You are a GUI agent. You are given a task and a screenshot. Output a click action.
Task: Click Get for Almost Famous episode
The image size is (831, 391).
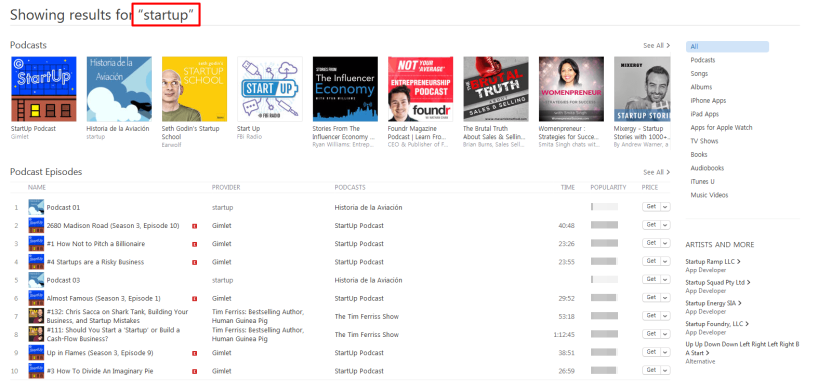coord(651,297)
